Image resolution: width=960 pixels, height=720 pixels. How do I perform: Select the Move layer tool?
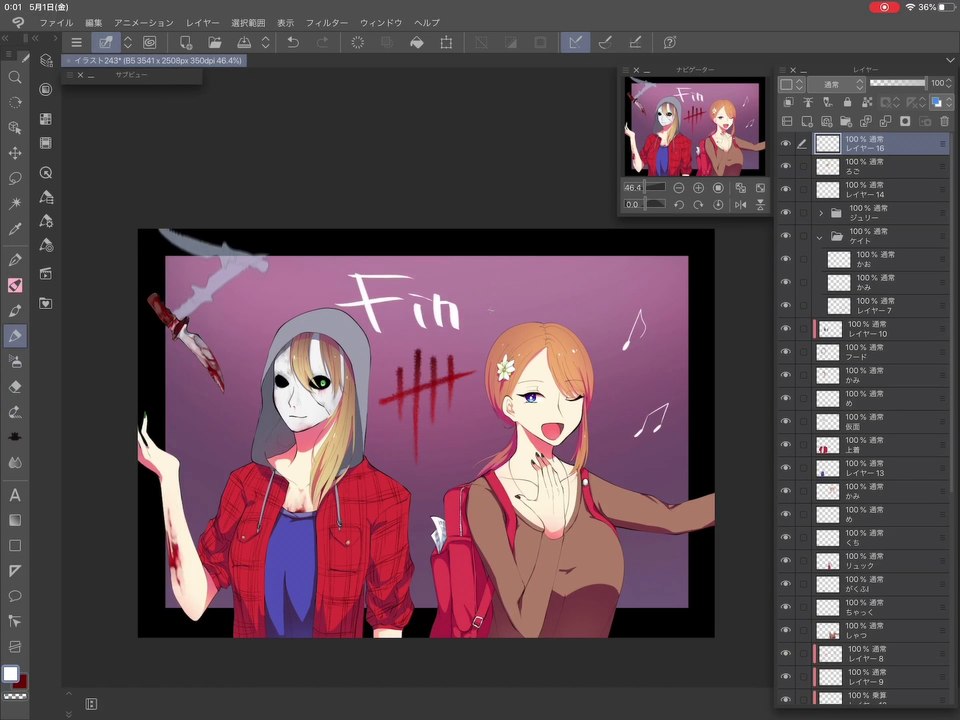tap(15, 153)
